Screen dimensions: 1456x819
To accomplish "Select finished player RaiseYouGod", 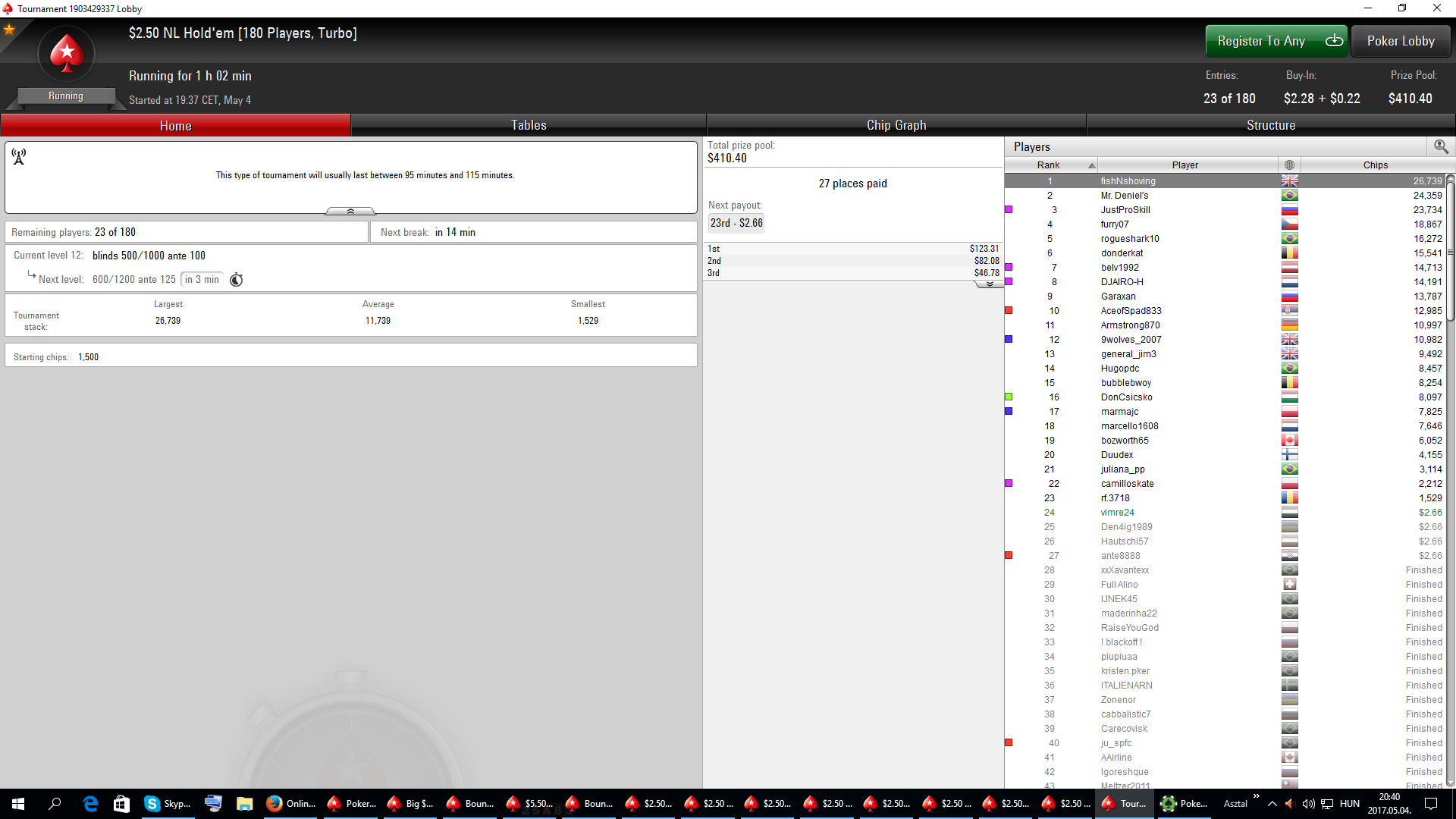I will tap(1225, 628).
